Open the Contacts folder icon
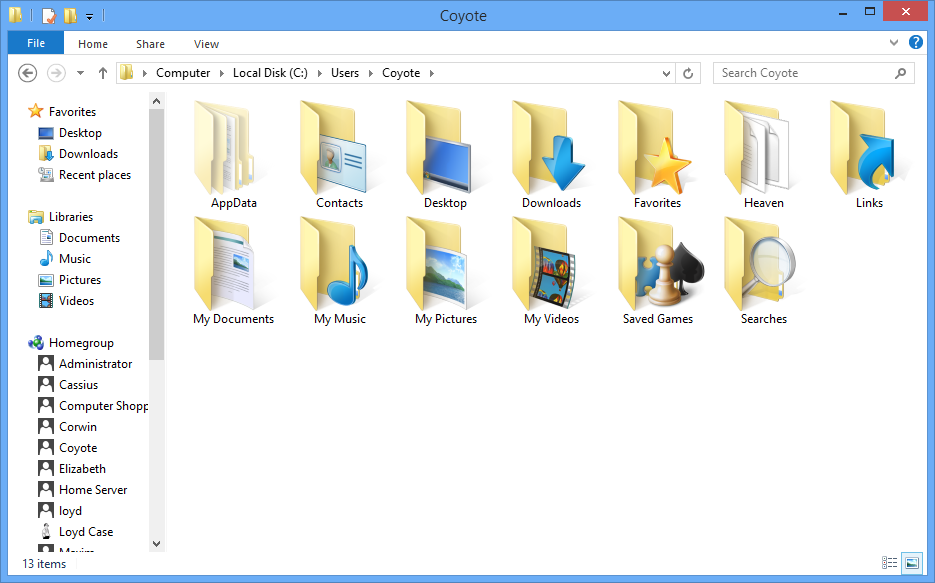The image size is (935, 583). pyautogui.click(x=333, y=147)
